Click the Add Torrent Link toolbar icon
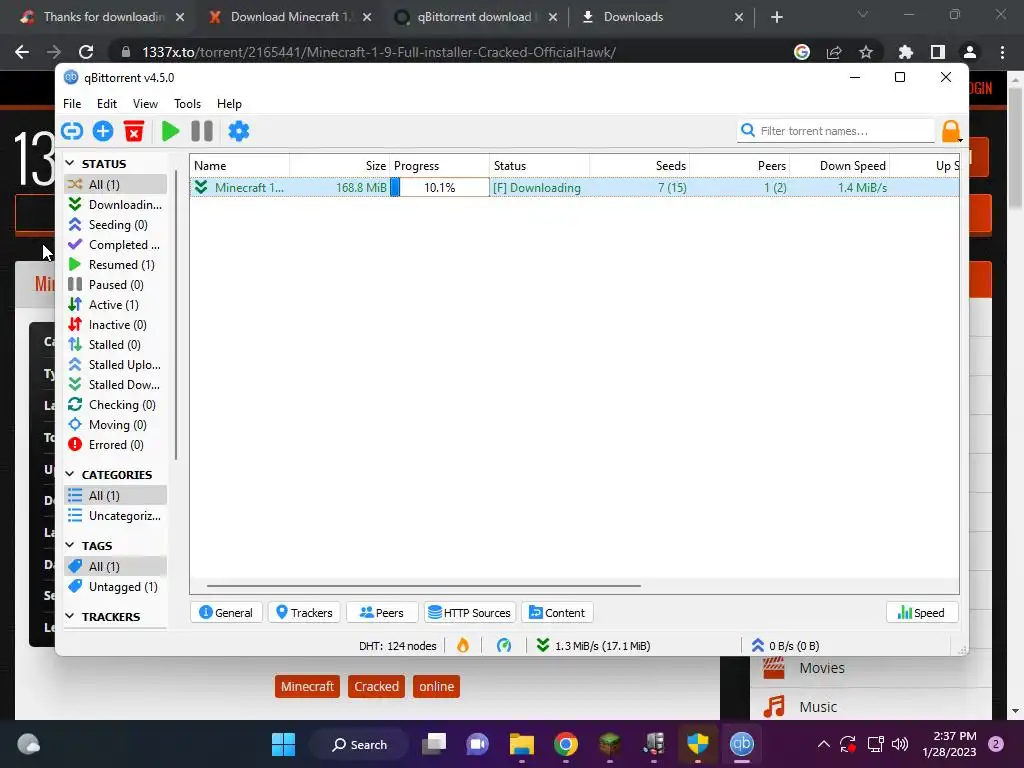This screenshot has width=1024, height=768. (x=72, y=131)
